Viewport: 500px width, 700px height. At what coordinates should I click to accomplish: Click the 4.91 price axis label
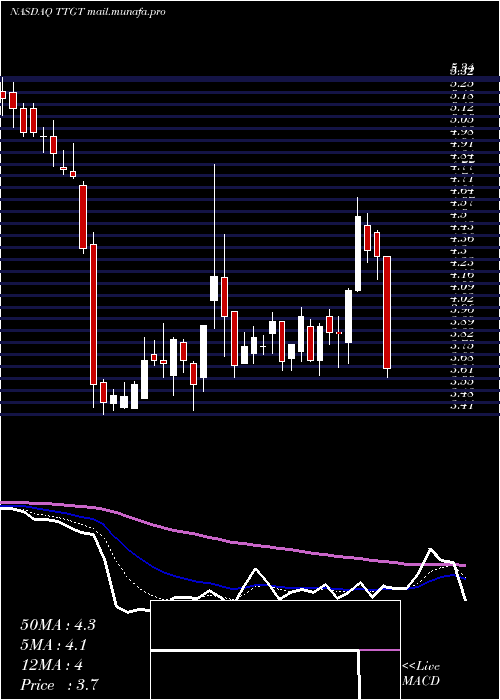click(461, 144)
